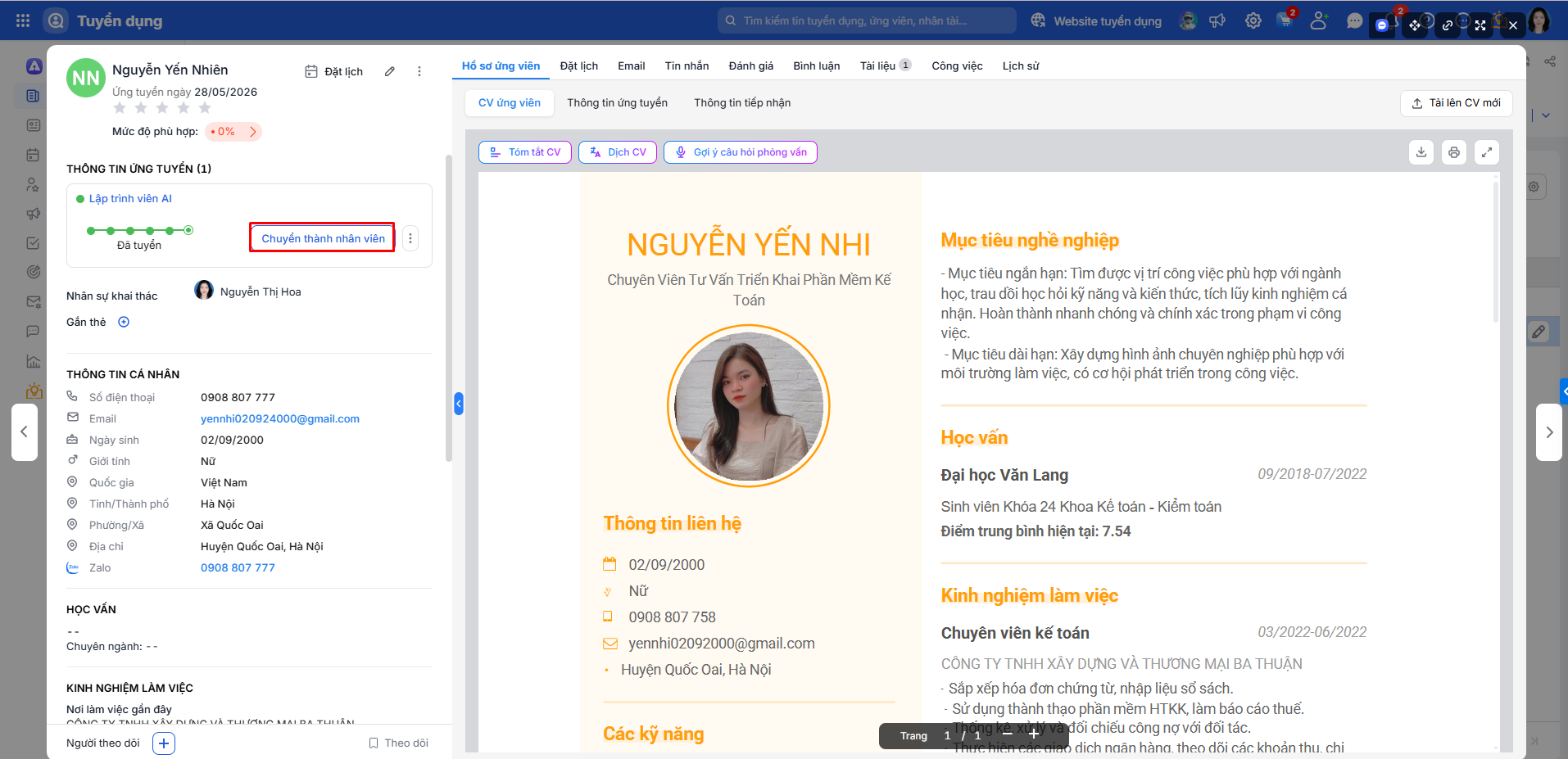The height and width of the screenshot is (759, 1568).
Task: Open the Bình luận tab
Action: tap(816, 66)
